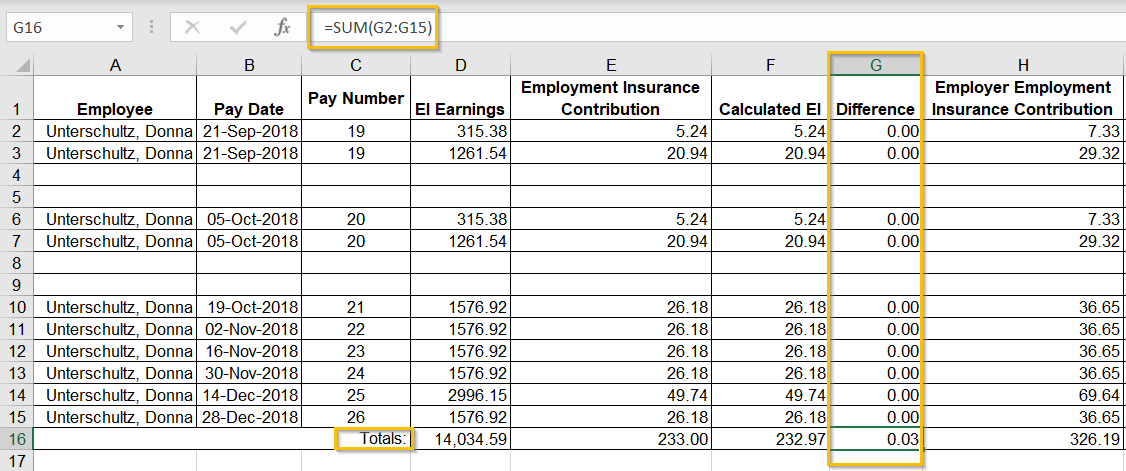Select pay number cell 21
1126x471 pixels.
pos(356,307)
